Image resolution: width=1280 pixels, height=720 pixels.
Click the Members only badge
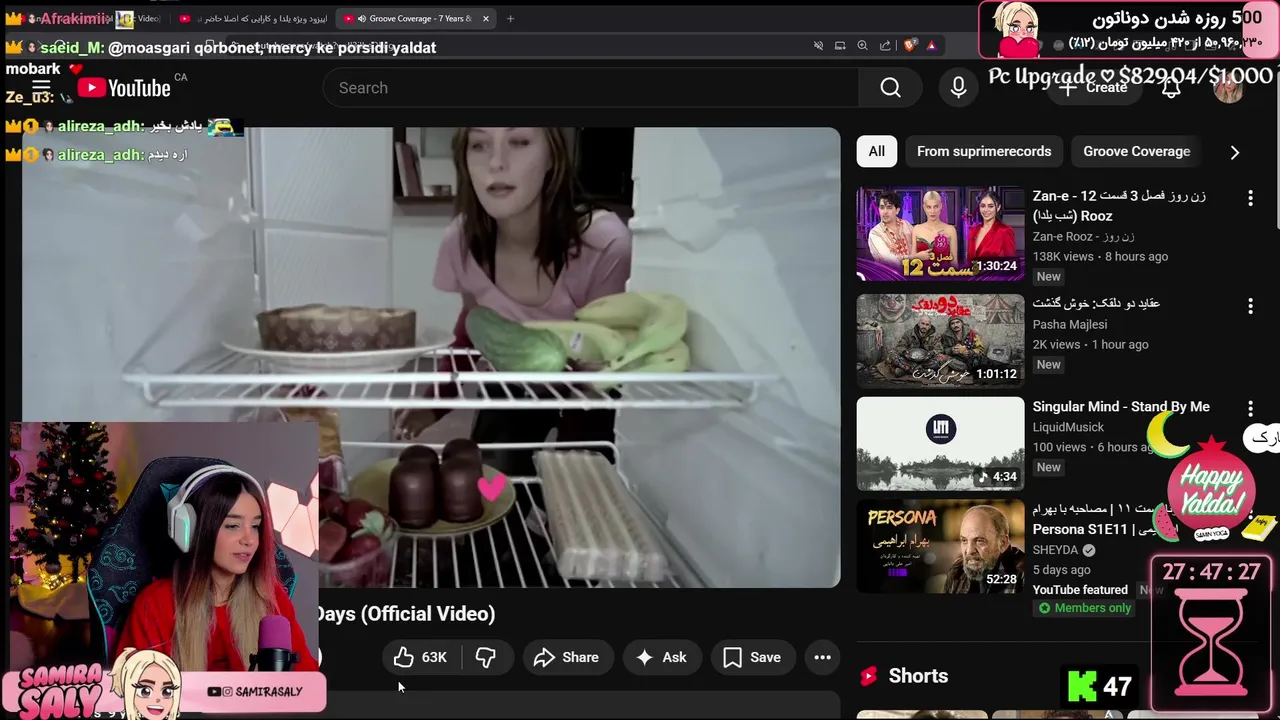[1084, 608]
